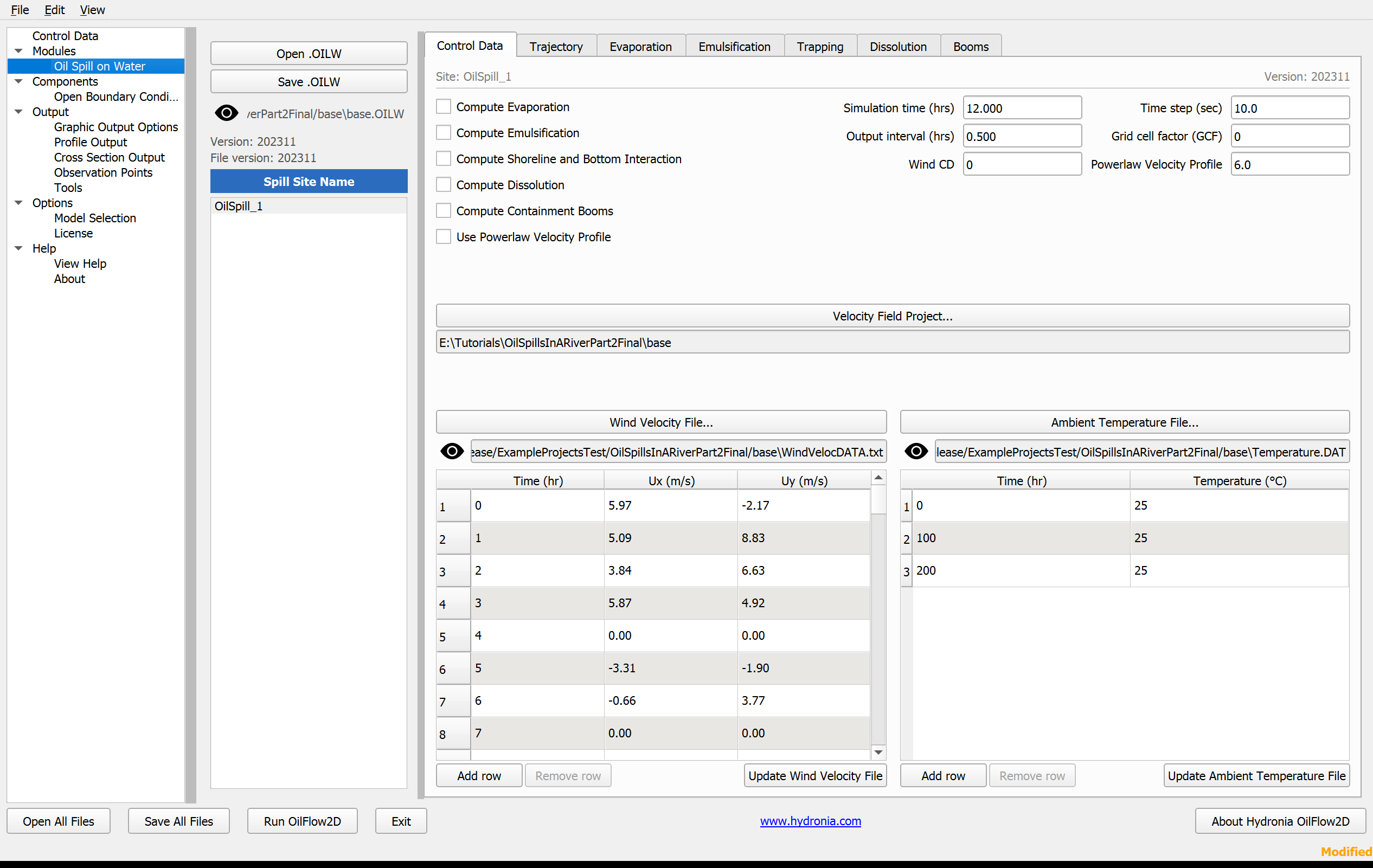Open the File menu
The image size is (1373, 868).
click(20, 10)
